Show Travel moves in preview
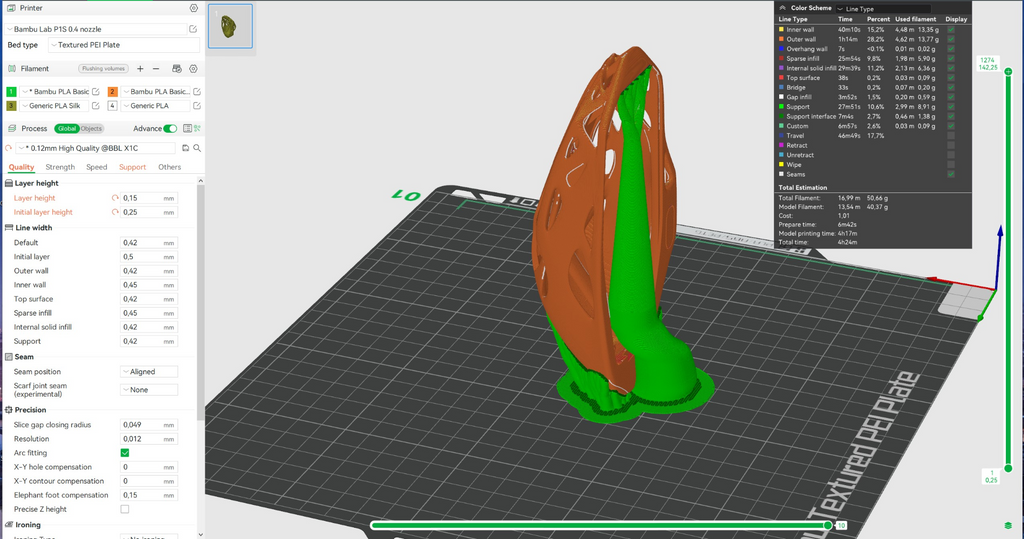Viewport: 1024px width, 539px height. pos(951,136)
